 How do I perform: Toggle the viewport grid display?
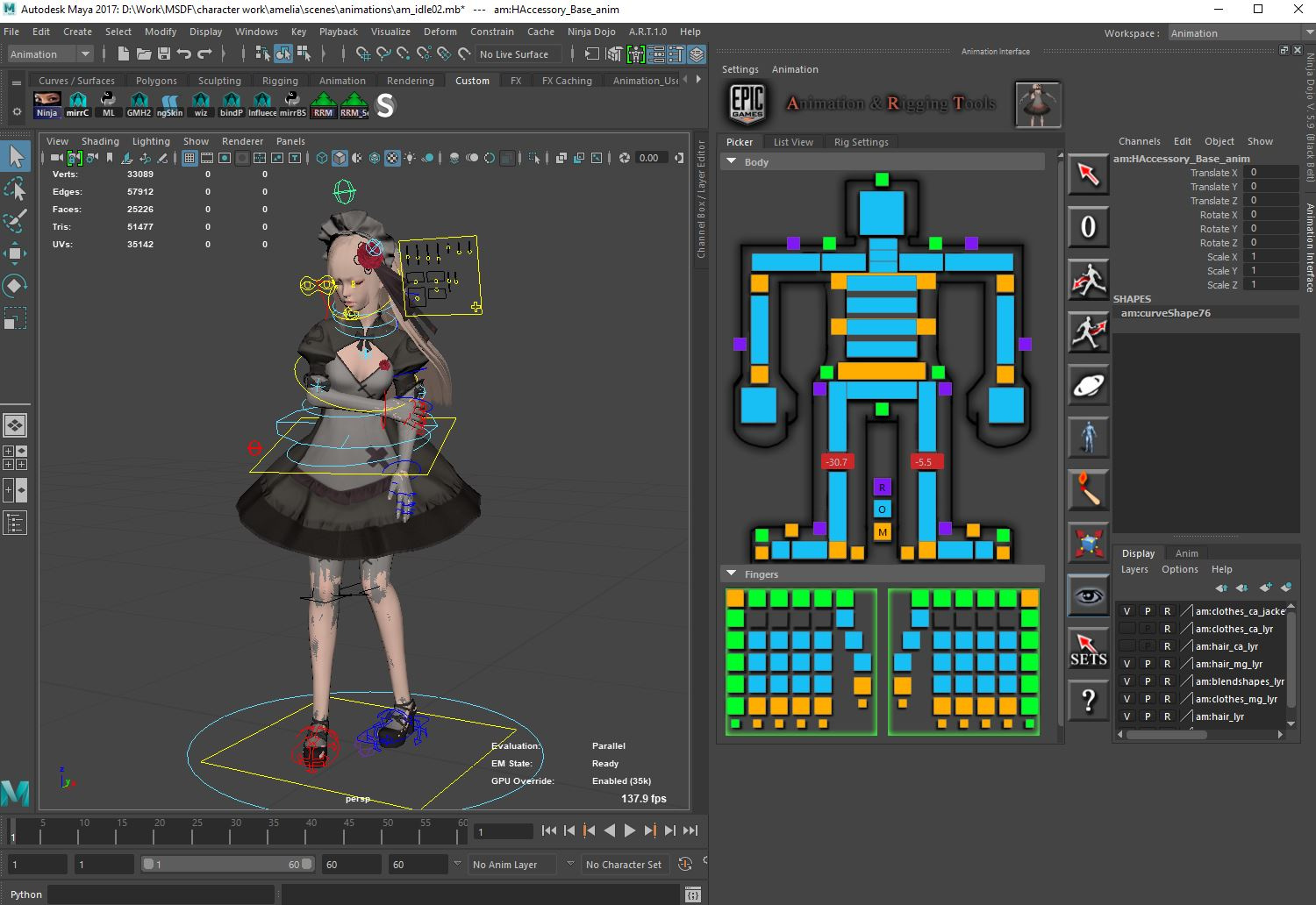[189, 158]
